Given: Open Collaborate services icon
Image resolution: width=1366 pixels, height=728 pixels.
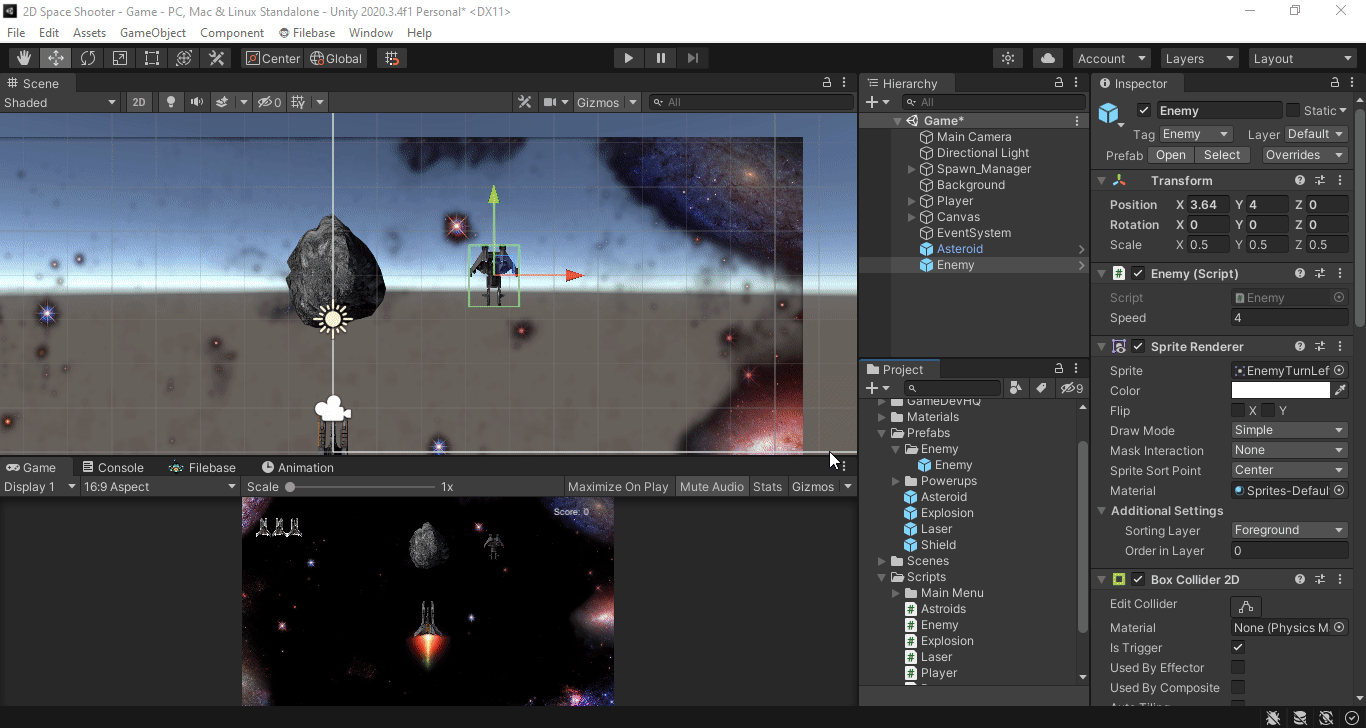Looking at the screenshot, I should click(x=1008, y=58).
